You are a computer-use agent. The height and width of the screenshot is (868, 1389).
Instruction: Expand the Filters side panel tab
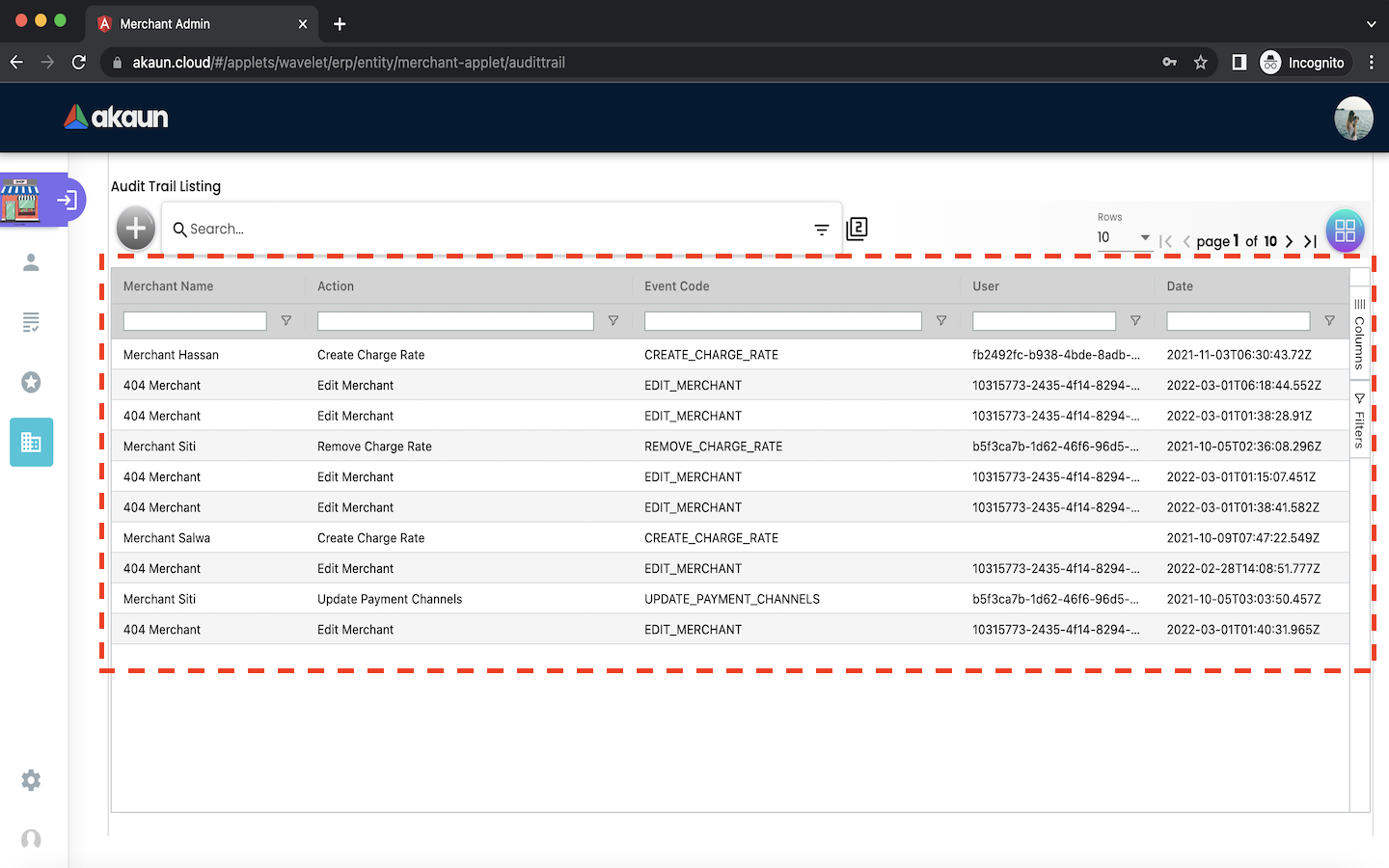click(x=1359, y=421)
